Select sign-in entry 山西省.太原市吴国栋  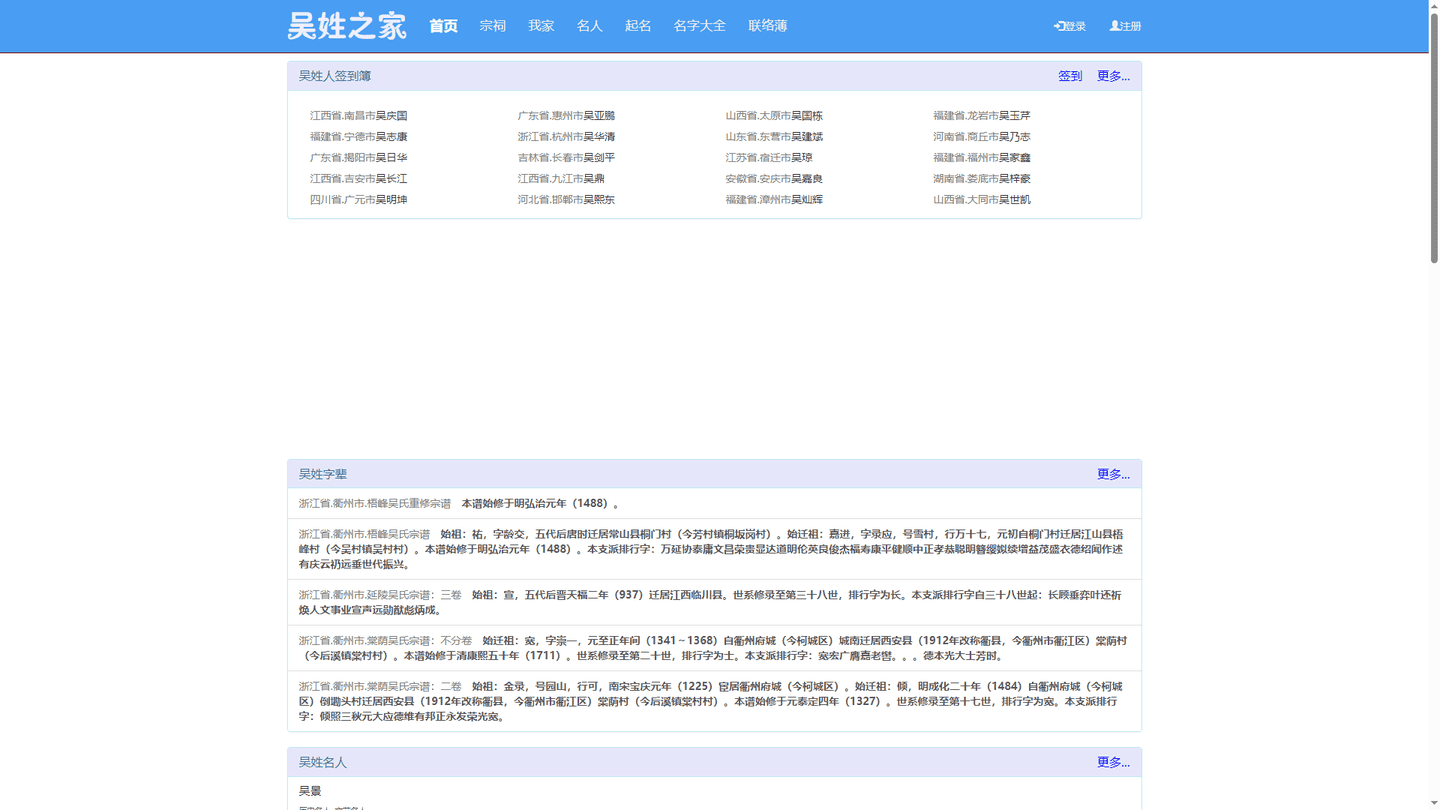(x=774, y=116)
